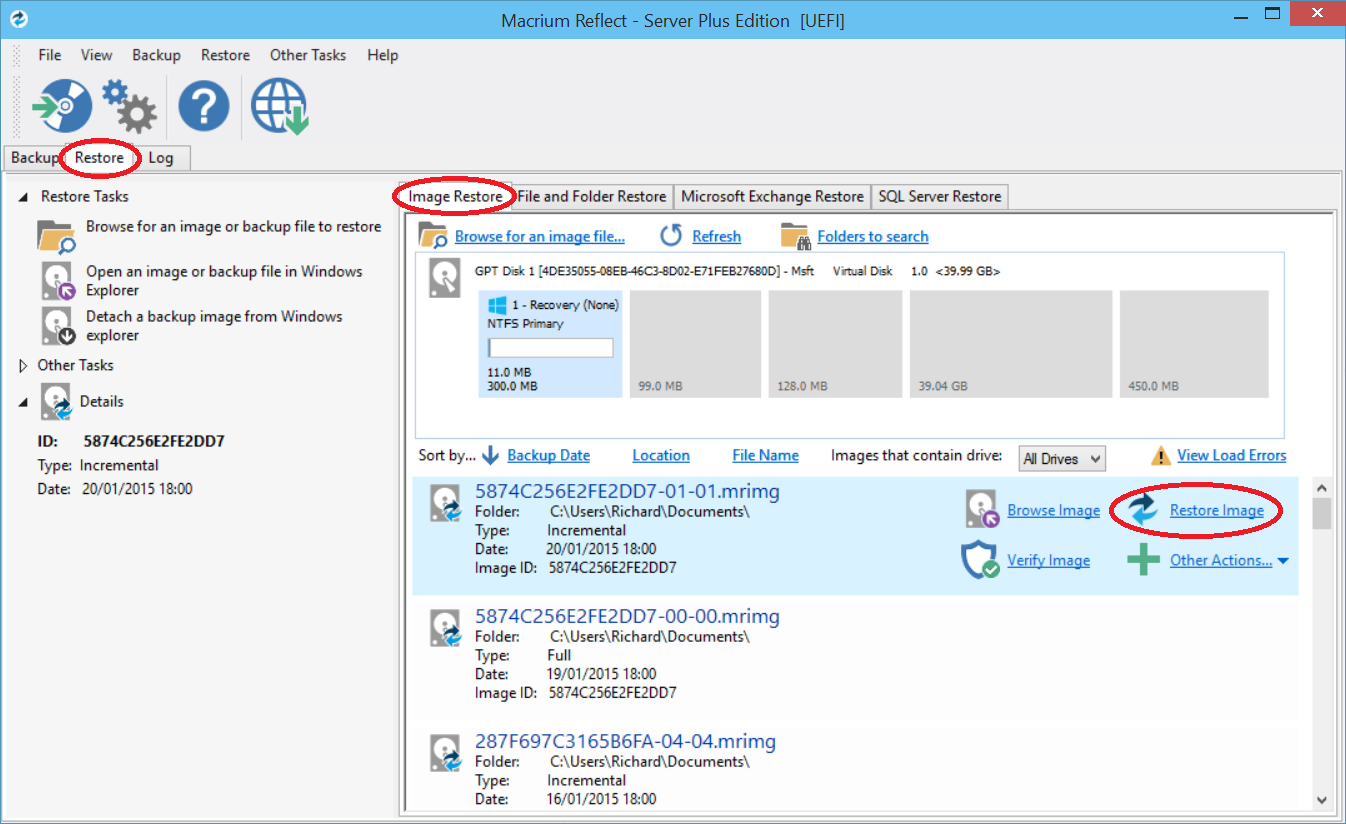Click the Recovery partition usage bar
Screen dimensions: 1346x824
click(550, 348)
